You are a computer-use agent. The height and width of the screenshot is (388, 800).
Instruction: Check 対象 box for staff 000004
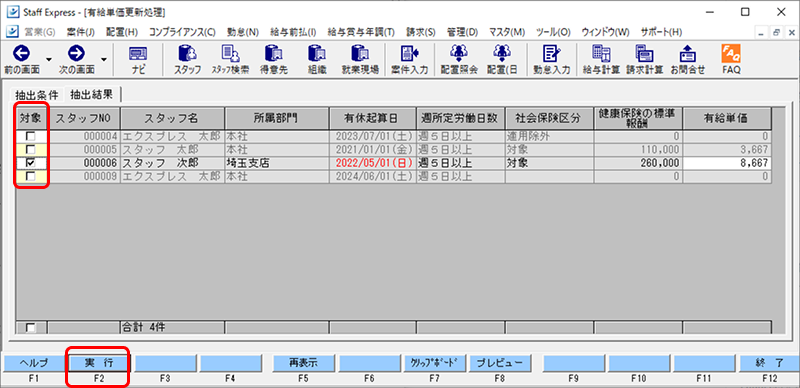[x=31, y=136]
